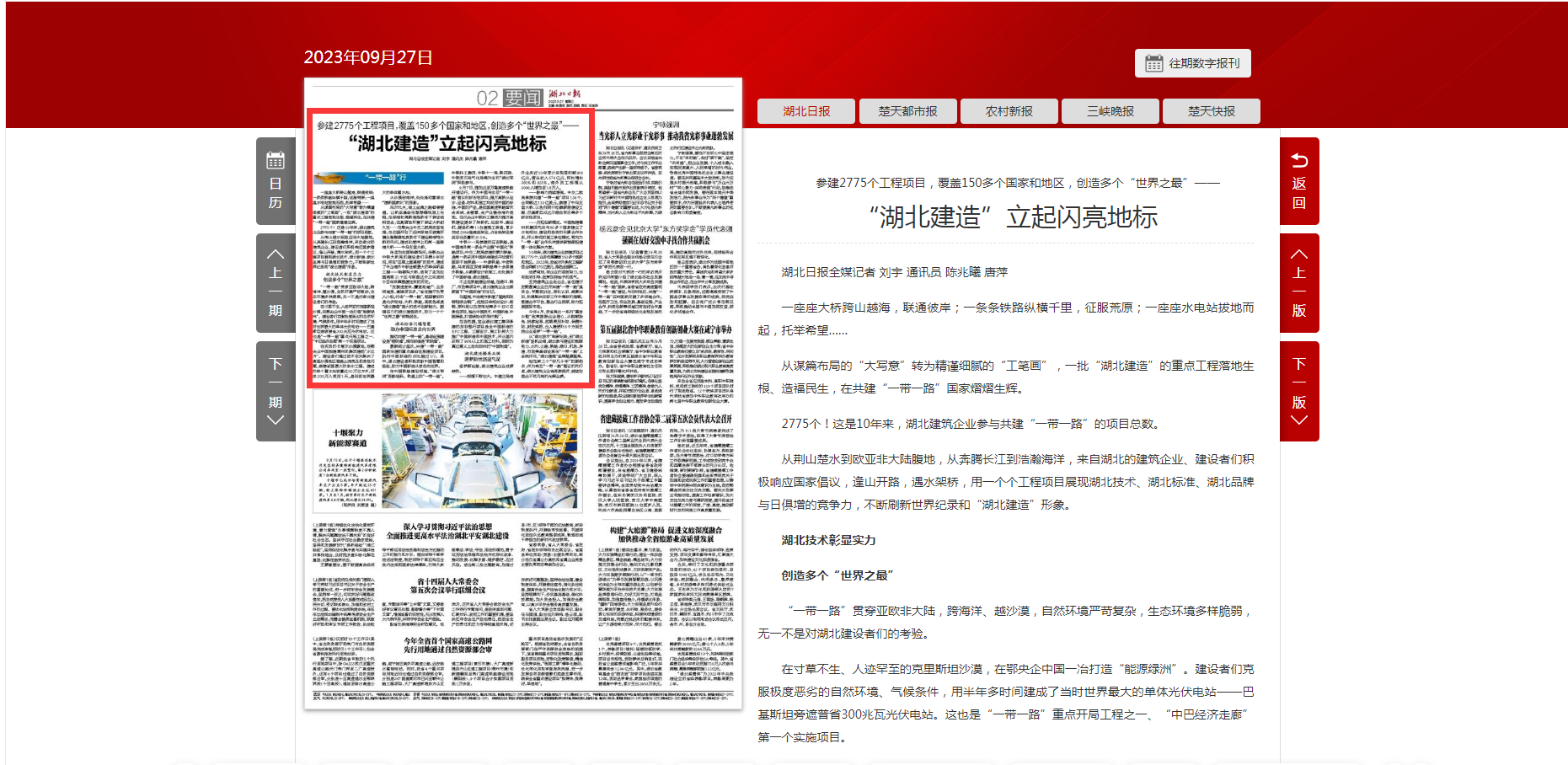Select the 楚天快报 tab

1211,111
